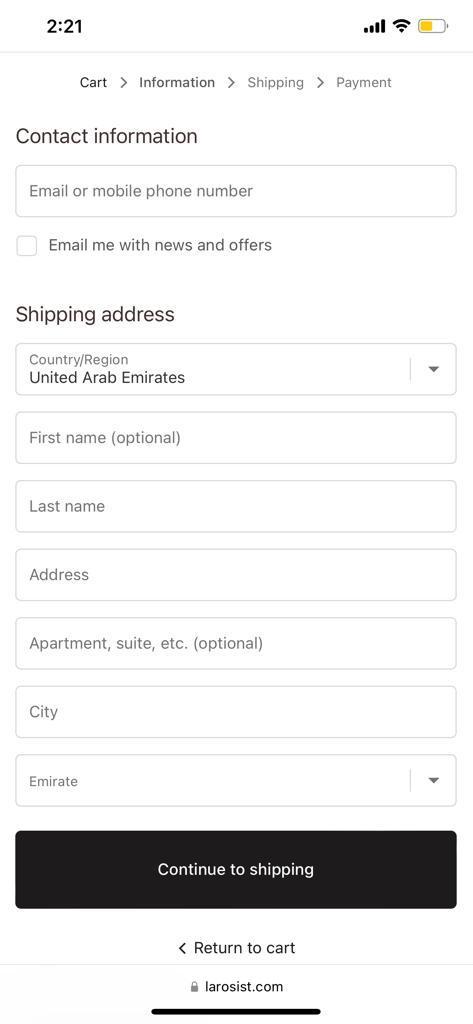Select the United Arab Emirates country field
473x1024 pixels.
(x=236, y=369)
